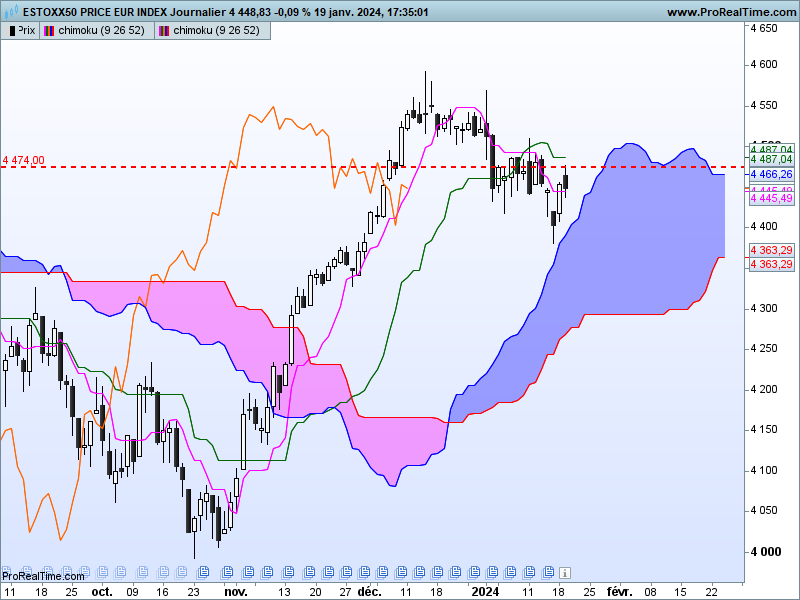This screenshot has height=600, width=800.
Task: Open the chimoku (9 26 52) tab beside Prix
Action: 97,31
